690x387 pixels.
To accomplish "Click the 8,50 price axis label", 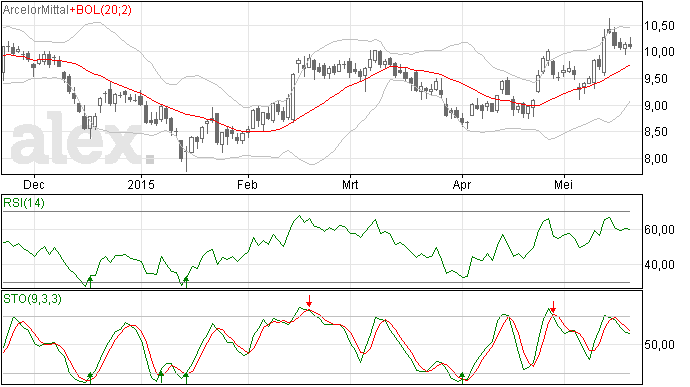I will (x=659, y=132).
